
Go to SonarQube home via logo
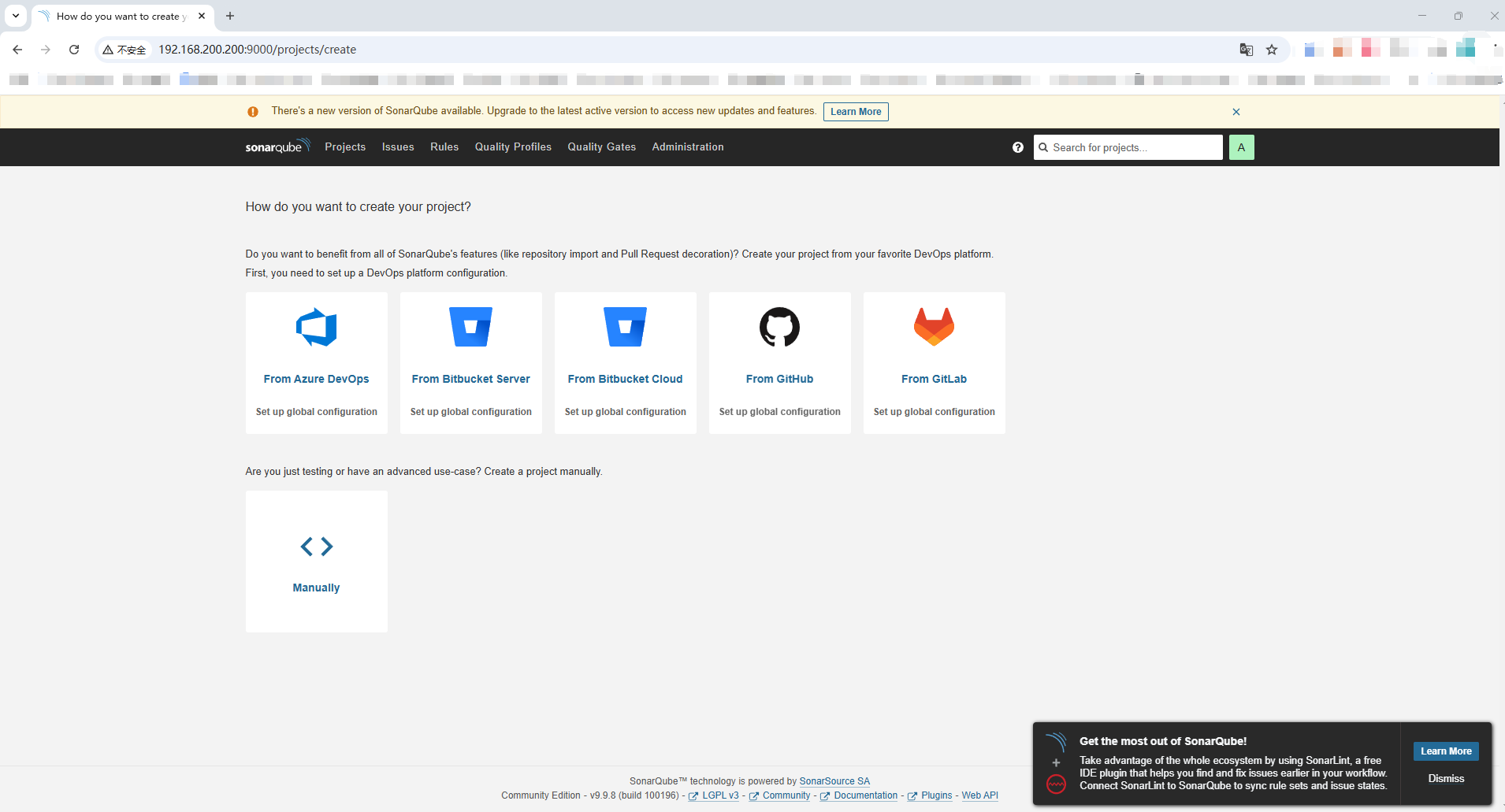(277, 146)
